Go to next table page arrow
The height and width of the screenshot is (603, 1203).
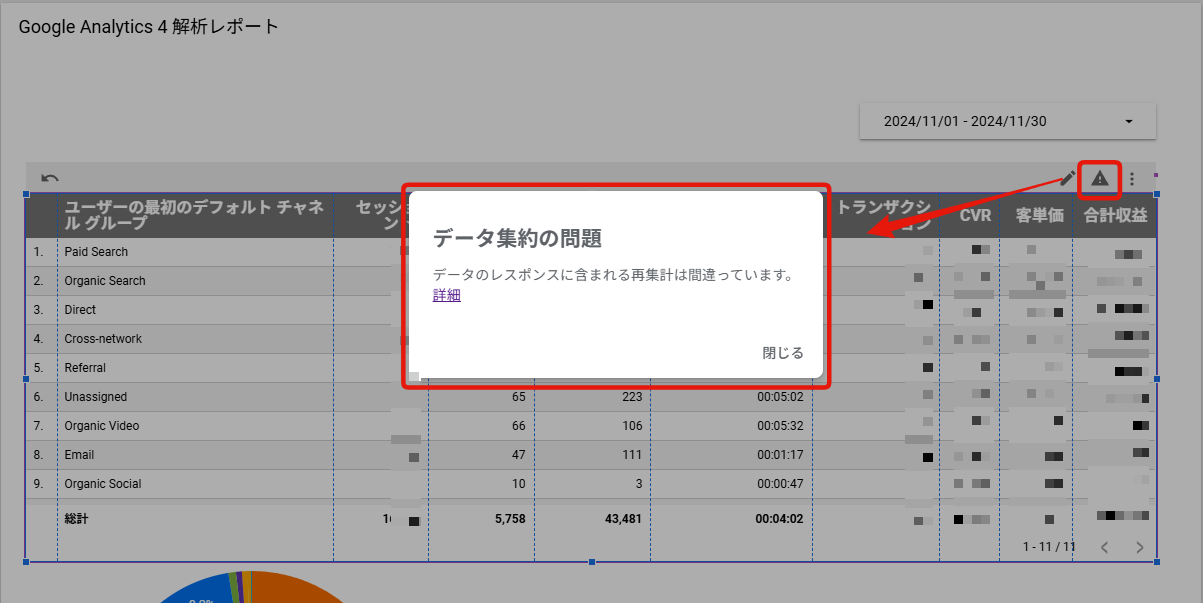1139,547
